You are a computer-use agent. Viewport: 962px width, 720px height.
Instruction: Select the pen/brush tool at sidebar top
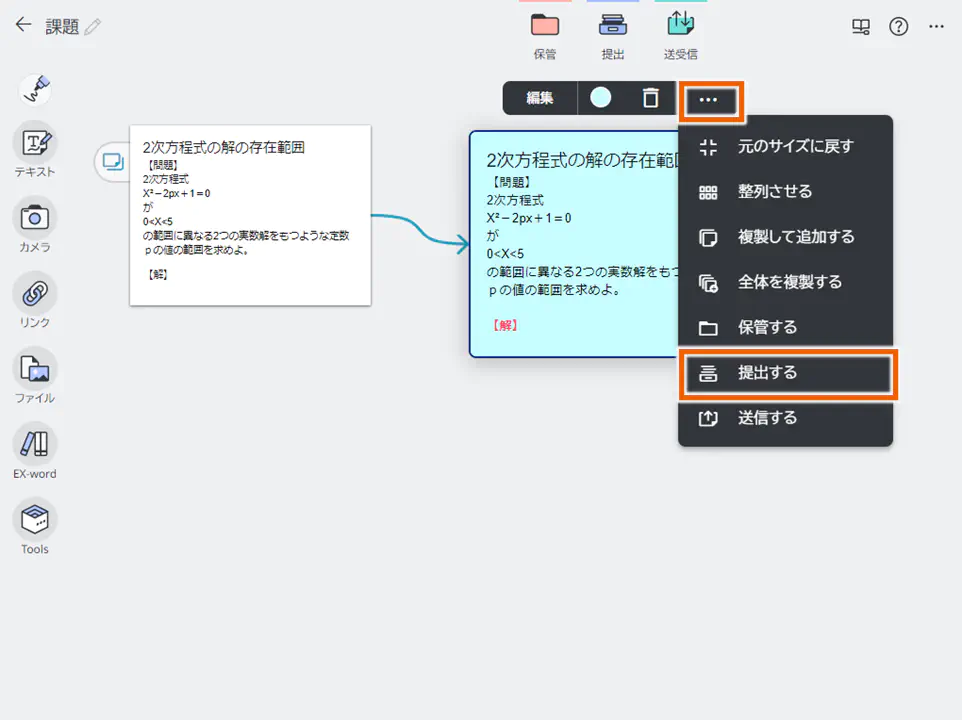click(x=35, y=89)
